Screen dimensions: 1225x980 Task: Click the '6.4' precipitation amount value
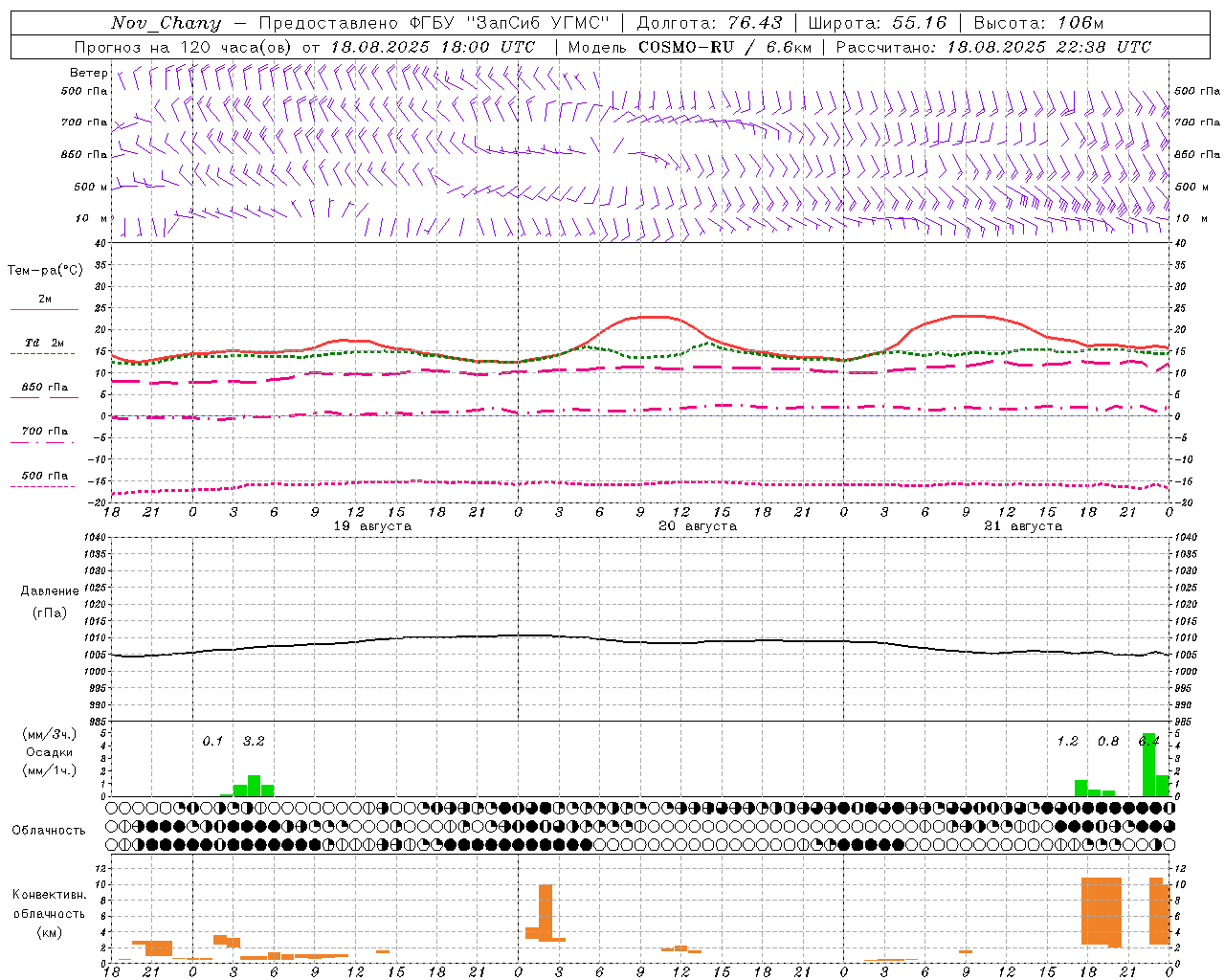pyautogui.click(x=1148, y=741)
